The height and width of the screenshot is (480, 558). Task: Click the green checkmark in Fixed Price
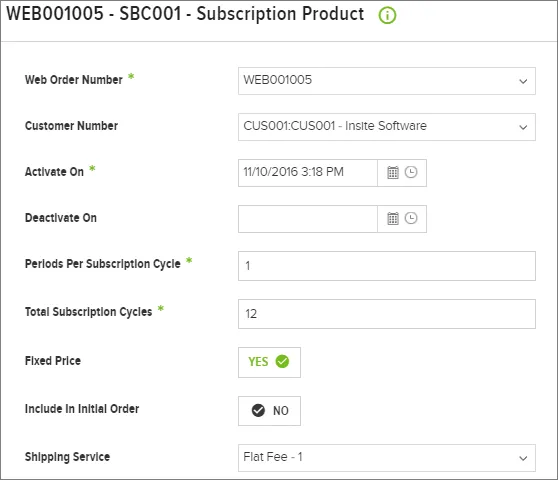point(282,362)
